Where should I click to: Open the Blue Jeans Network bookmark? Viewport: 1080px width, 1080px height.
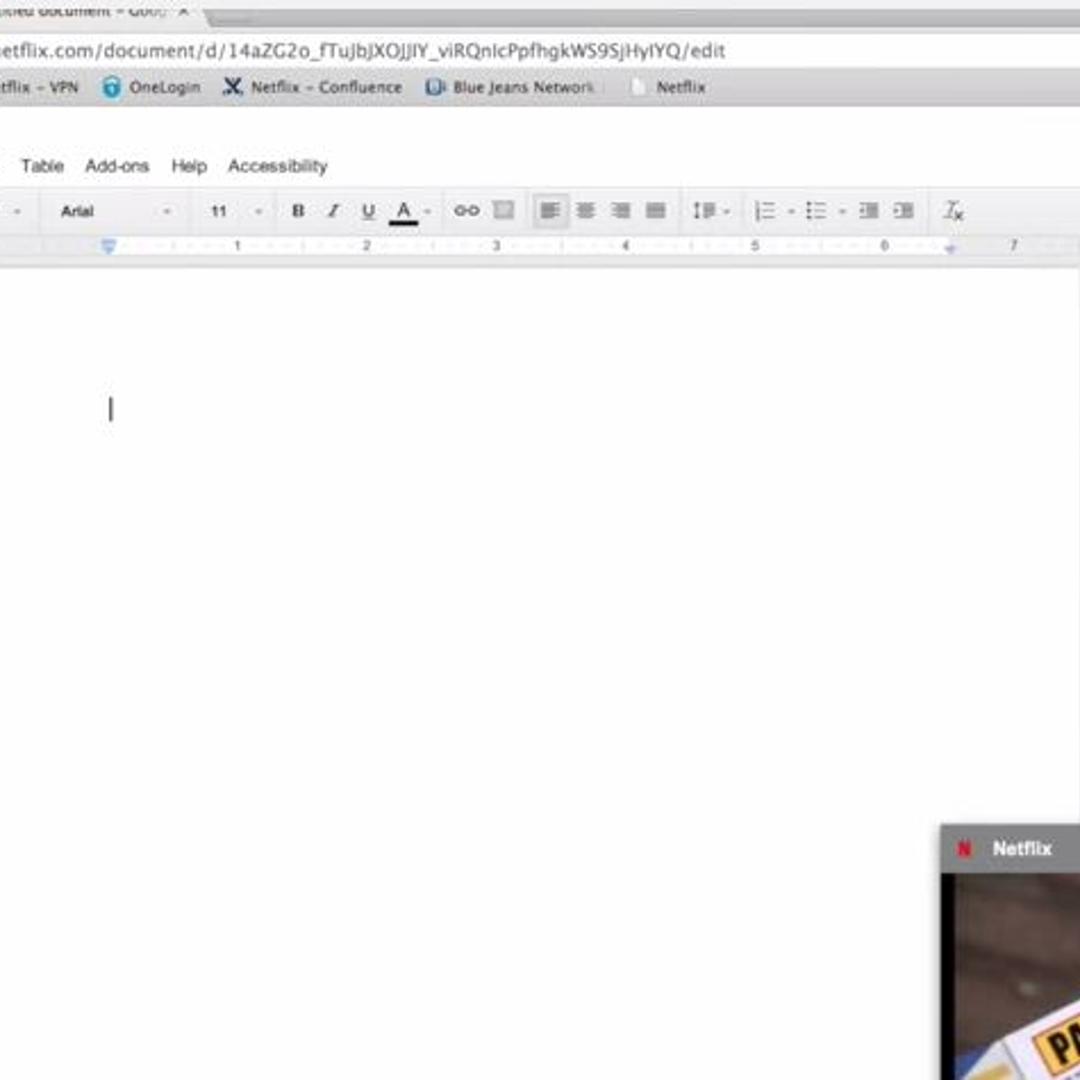pos(510,87)
